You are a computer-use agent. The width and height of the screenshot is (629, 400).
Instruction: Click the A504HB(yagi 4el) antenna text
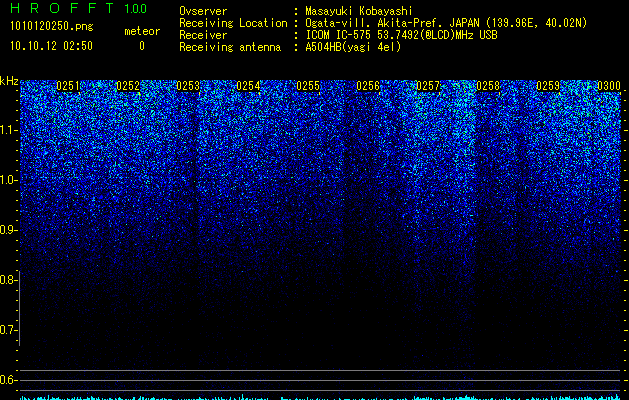[353, 47]
